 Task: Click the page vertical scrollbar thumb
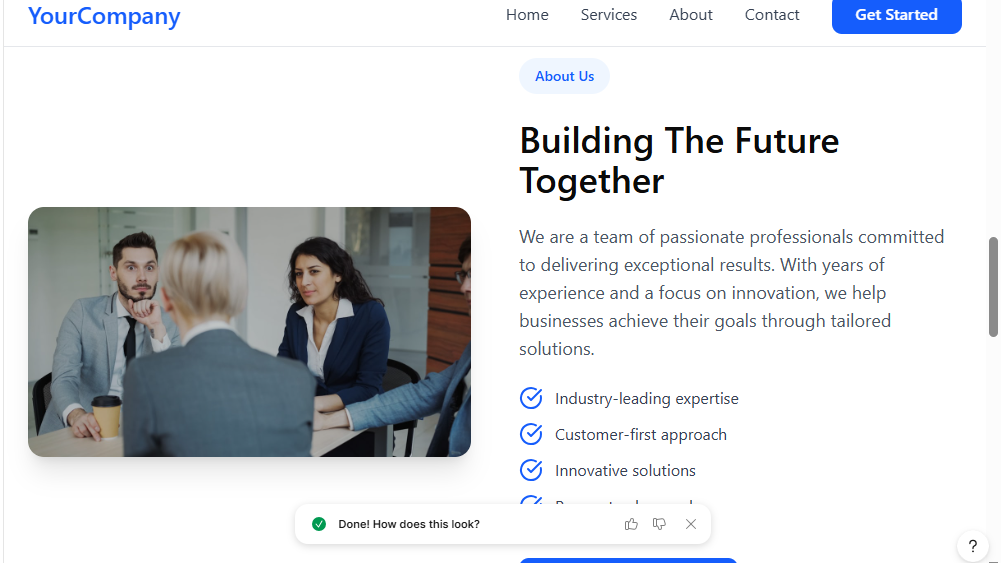point(993,287)
